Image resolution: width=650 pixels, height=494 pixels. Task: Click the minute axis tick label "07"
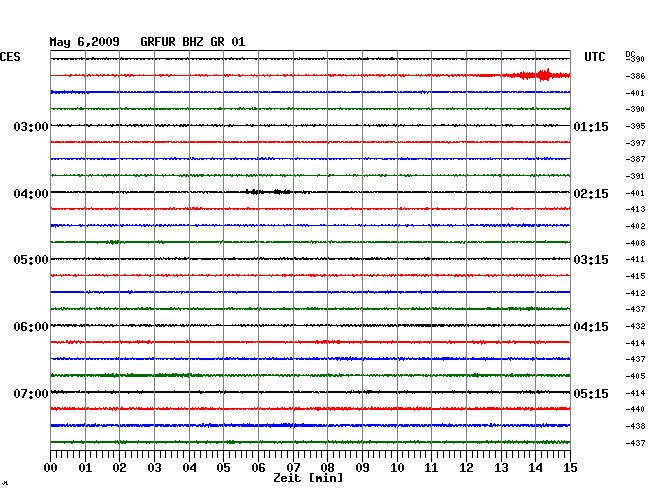pyautogui.click(x=293, y=468)
